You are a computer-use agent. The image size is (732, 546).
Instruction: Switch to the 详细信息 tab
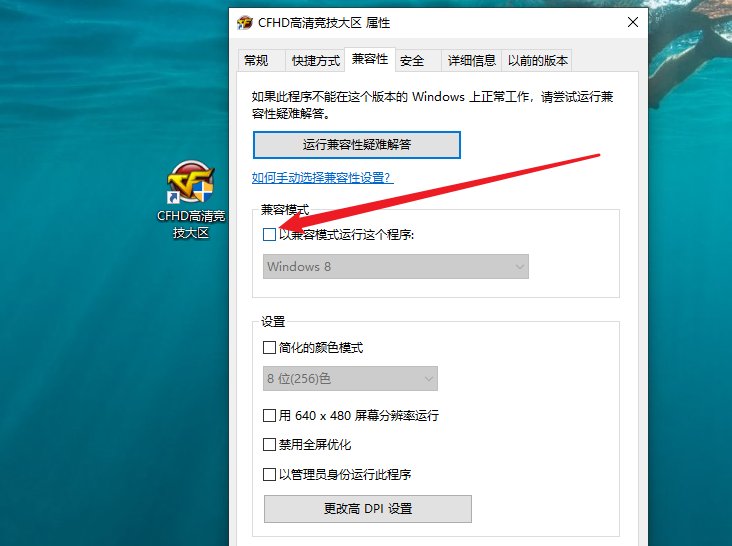(472, 61)
